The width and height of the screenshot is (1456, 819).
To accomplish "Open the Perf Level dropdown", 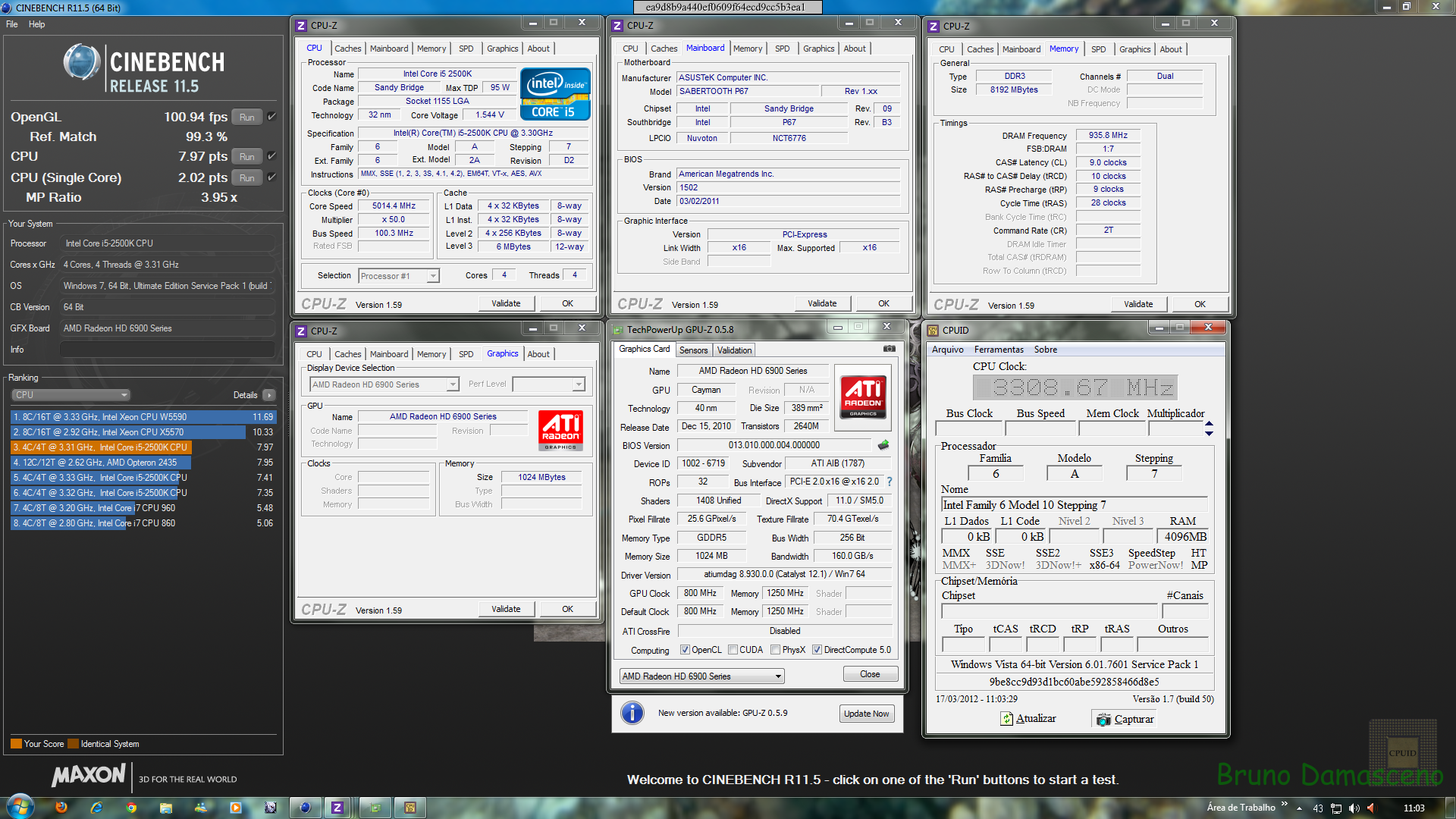I will click(549, 384).
